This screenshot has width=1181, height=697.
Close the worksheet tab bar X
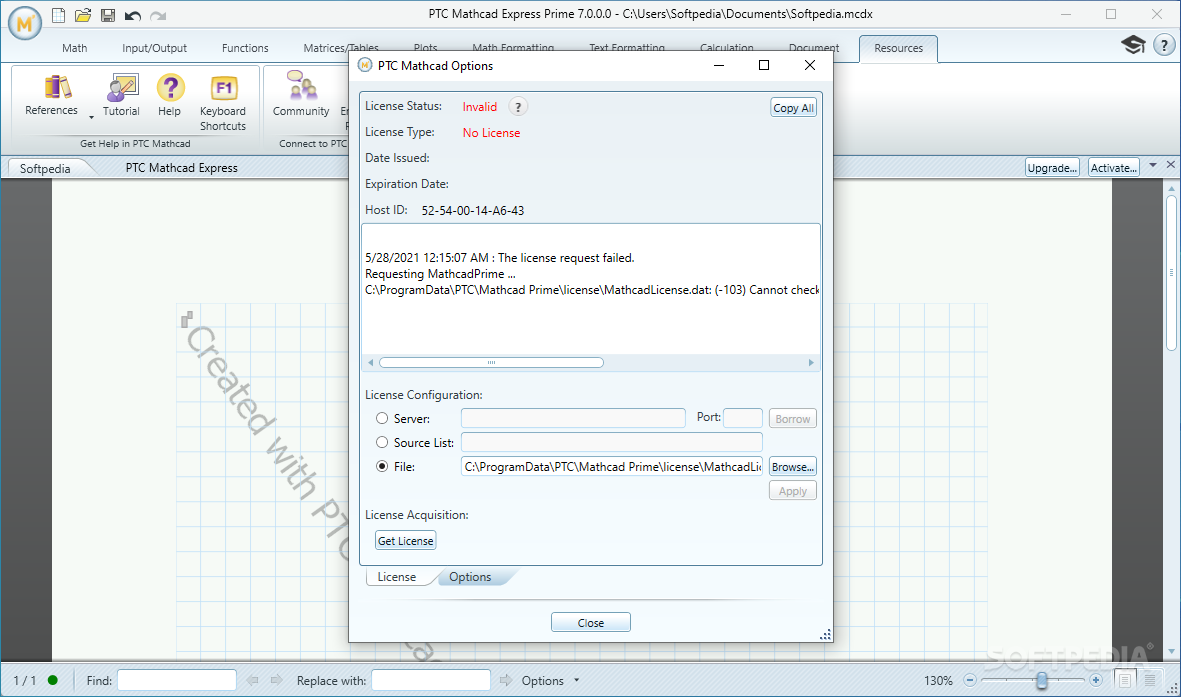point(1170,164)
